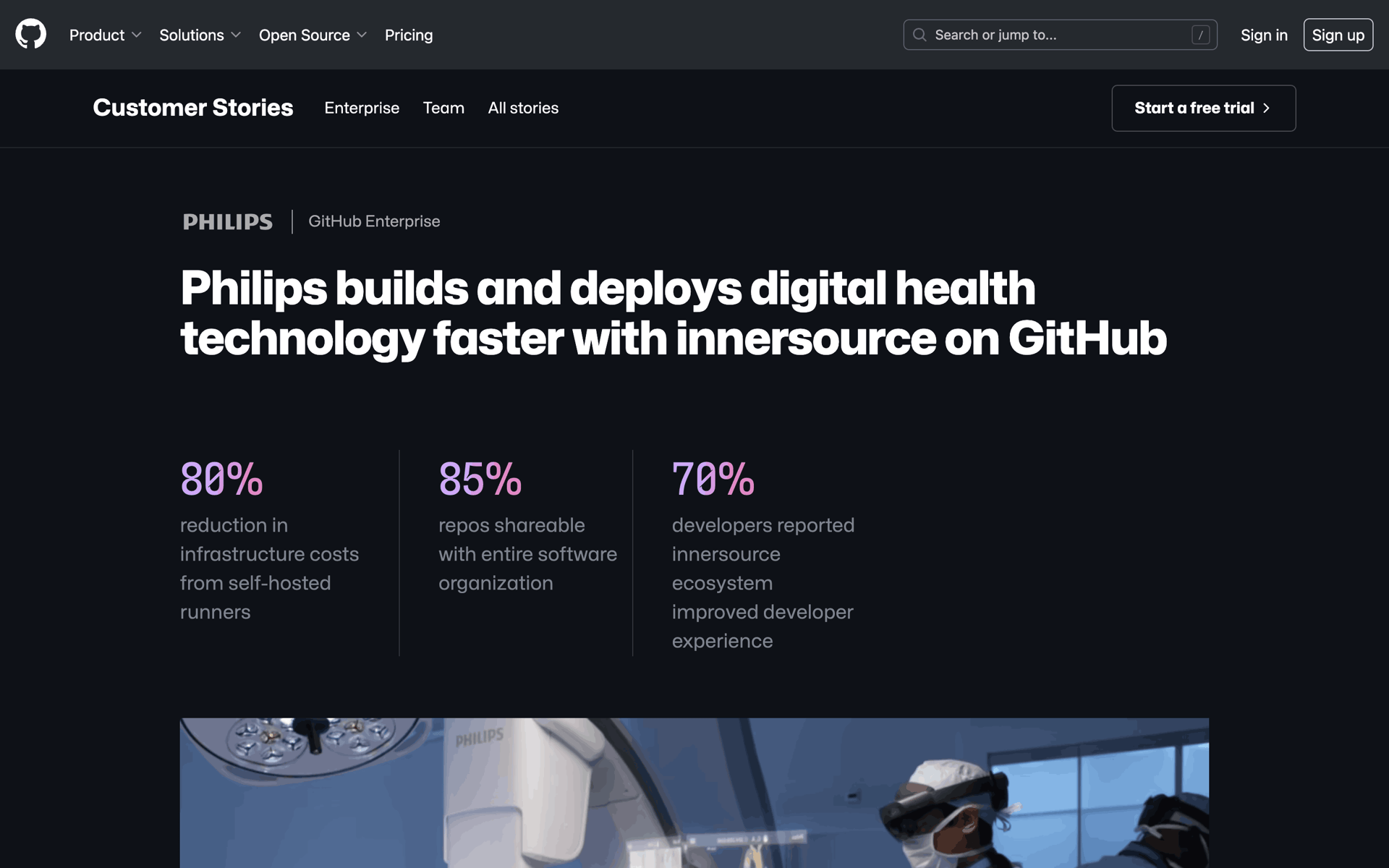The image size is (1389, 868).
Task: Click the GitHub Enterprise label
Action: (374, 221)
